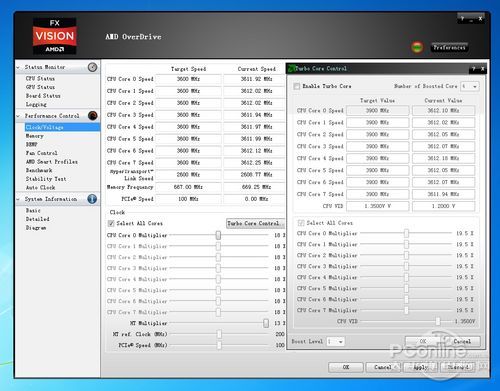
Task: Open the Board Status page
Action: point(43,96)
